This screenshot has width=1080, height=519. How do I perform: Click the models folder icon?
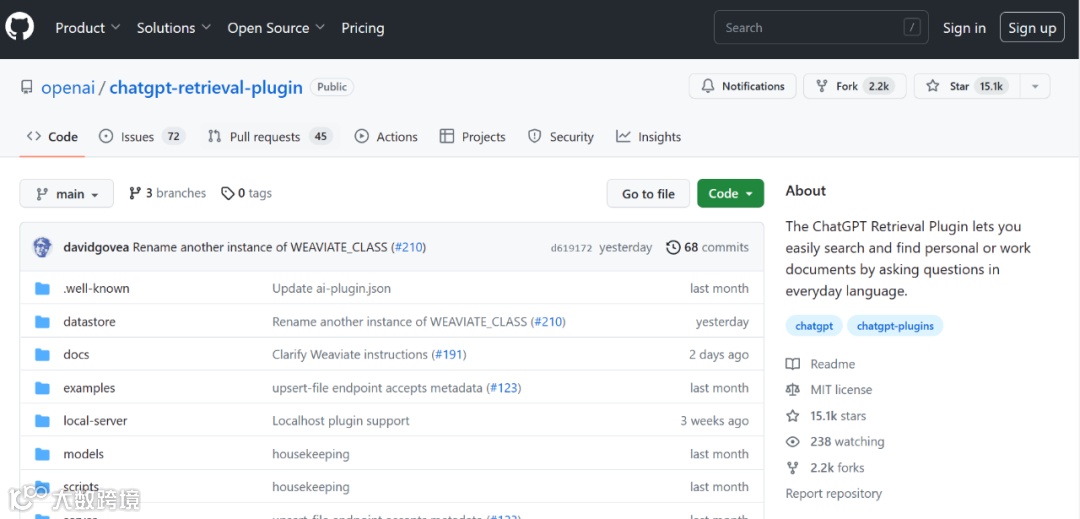(x=43, y=454)
